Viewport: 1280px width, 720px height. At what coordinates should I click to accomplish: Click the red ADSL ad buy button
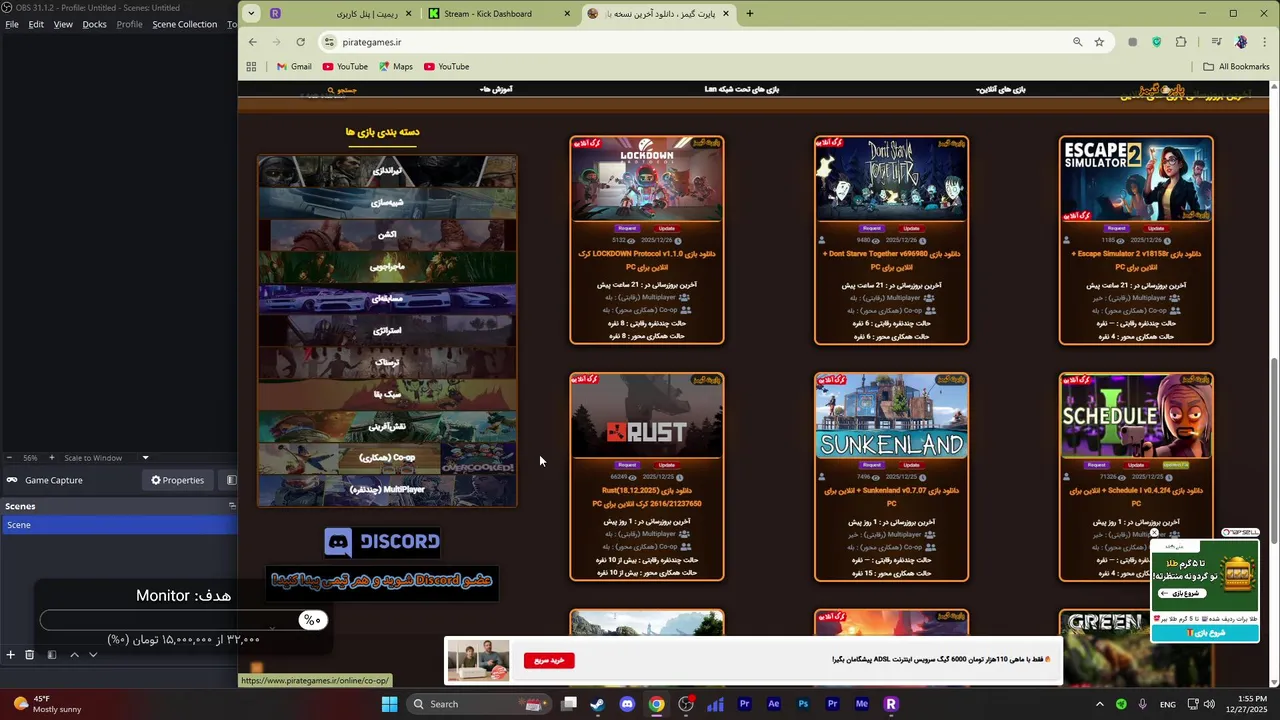[x=549, y=660]
